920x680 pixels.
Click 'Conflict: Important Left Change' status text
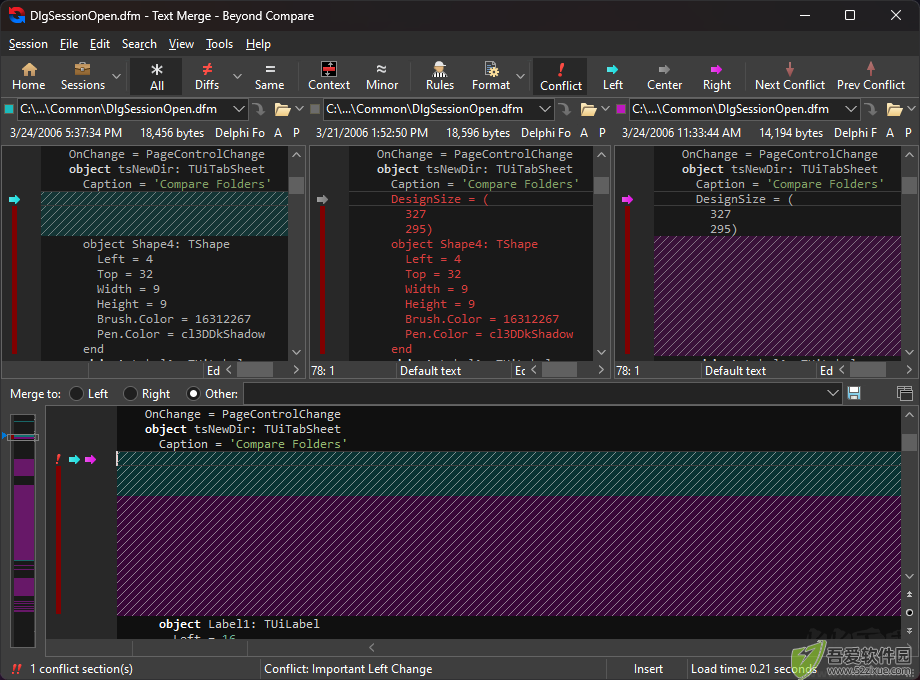tap(348, 669)
